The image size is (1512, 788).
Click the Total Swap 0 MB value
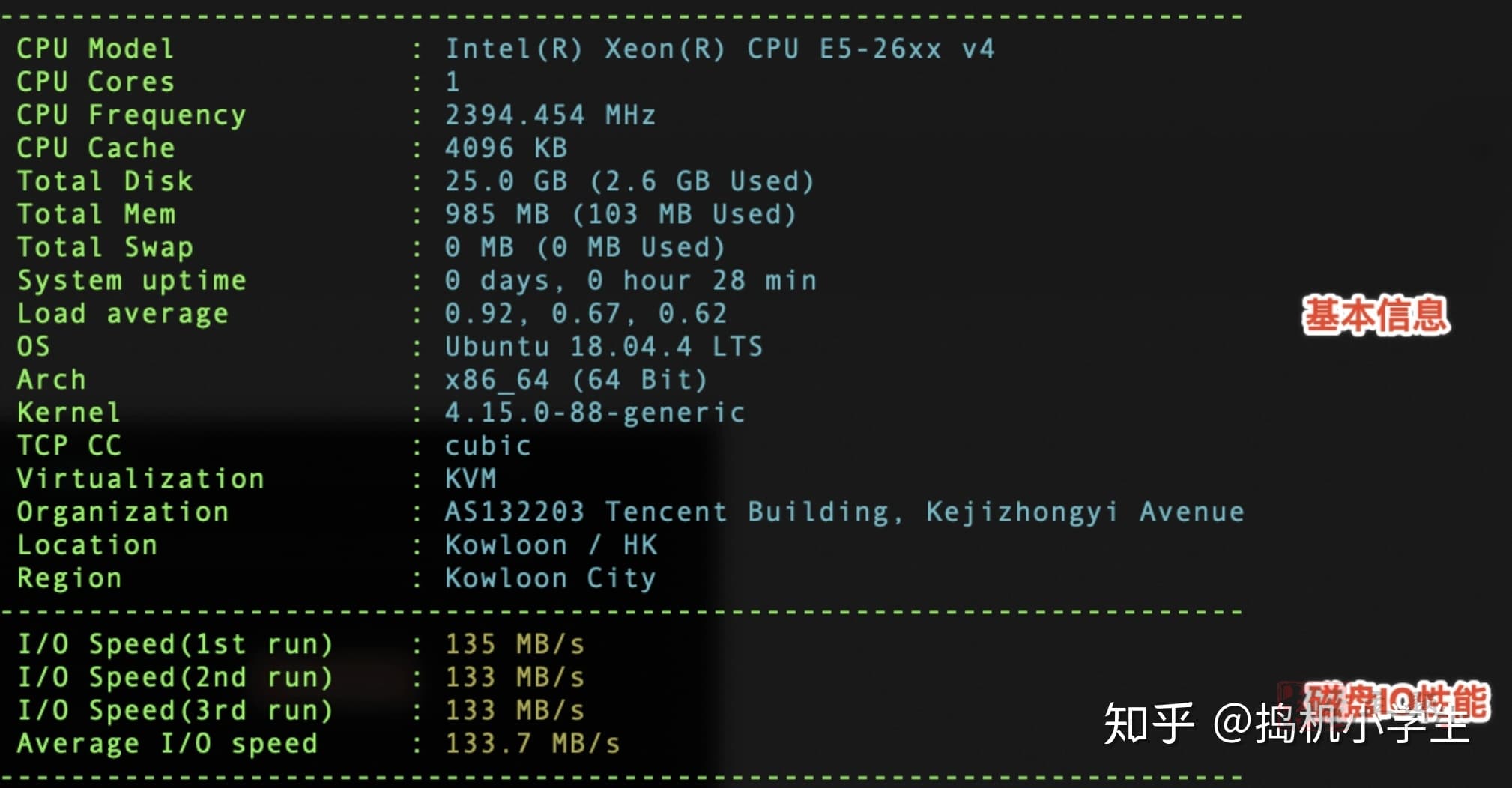584,247
